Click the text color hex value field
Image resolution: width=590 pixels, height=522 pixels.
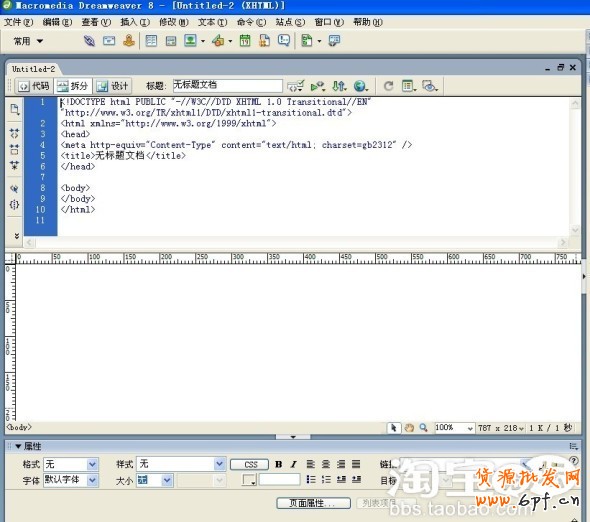pos(280,479)
